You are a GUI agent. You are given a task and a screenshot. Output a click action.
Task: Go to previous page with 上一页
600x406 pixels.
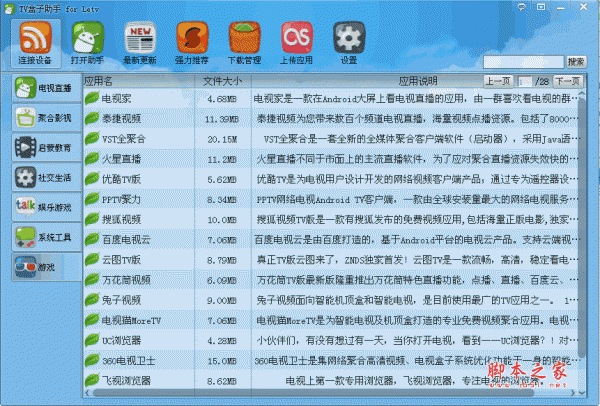[498, 81]
